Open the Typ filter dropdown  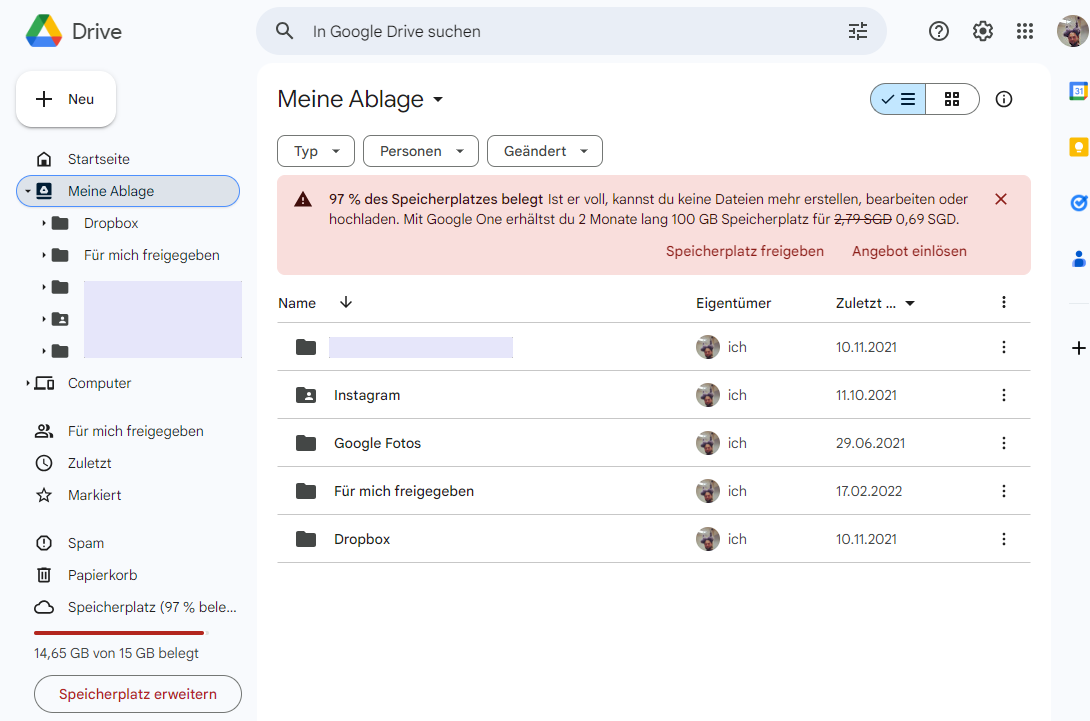pyautogui.click(x=315, y=151)
